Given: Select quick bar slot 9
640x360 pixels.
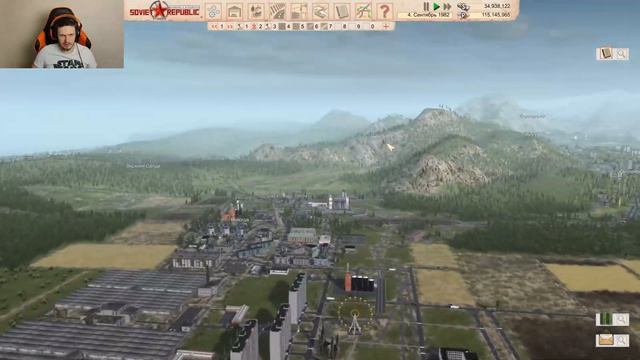Looking at the screenshot, I should pyautogui.click(x=358, y=27).
